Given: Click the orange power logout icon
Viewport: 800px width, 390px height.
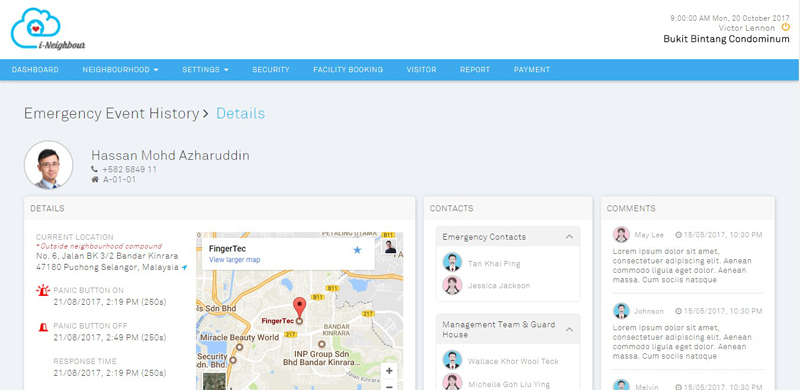Looking at the screenshot, I should pyautogui.click(x=786, y=27).
